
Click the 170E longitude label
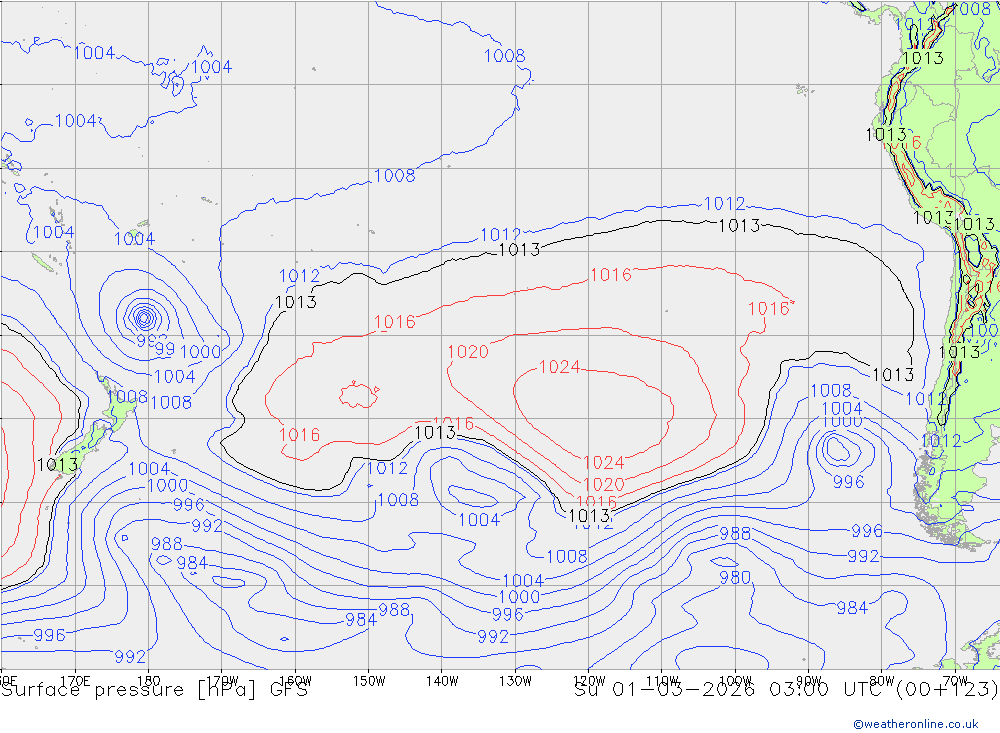point(75,681)
